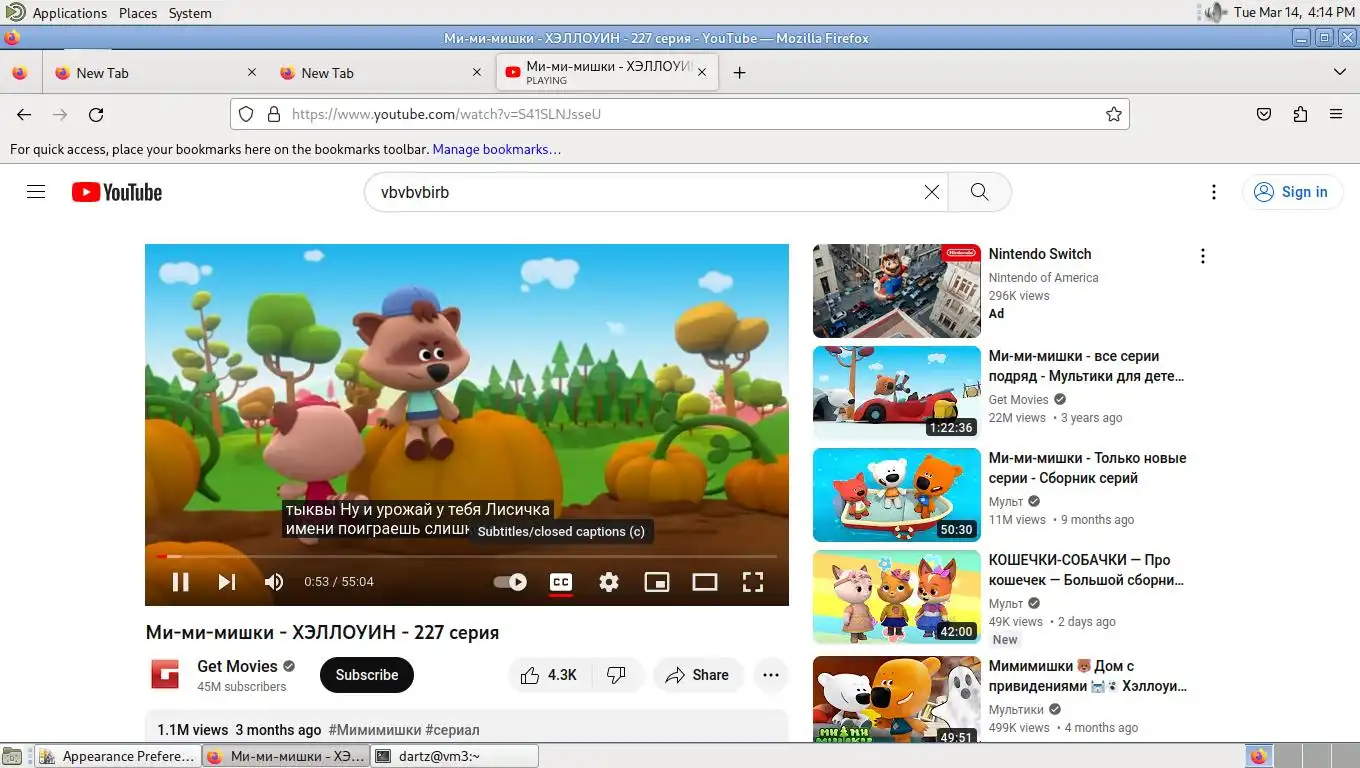Open the System menu
Image resolution: width=1360 pixels, height=768 pixels.
point(190,13)
